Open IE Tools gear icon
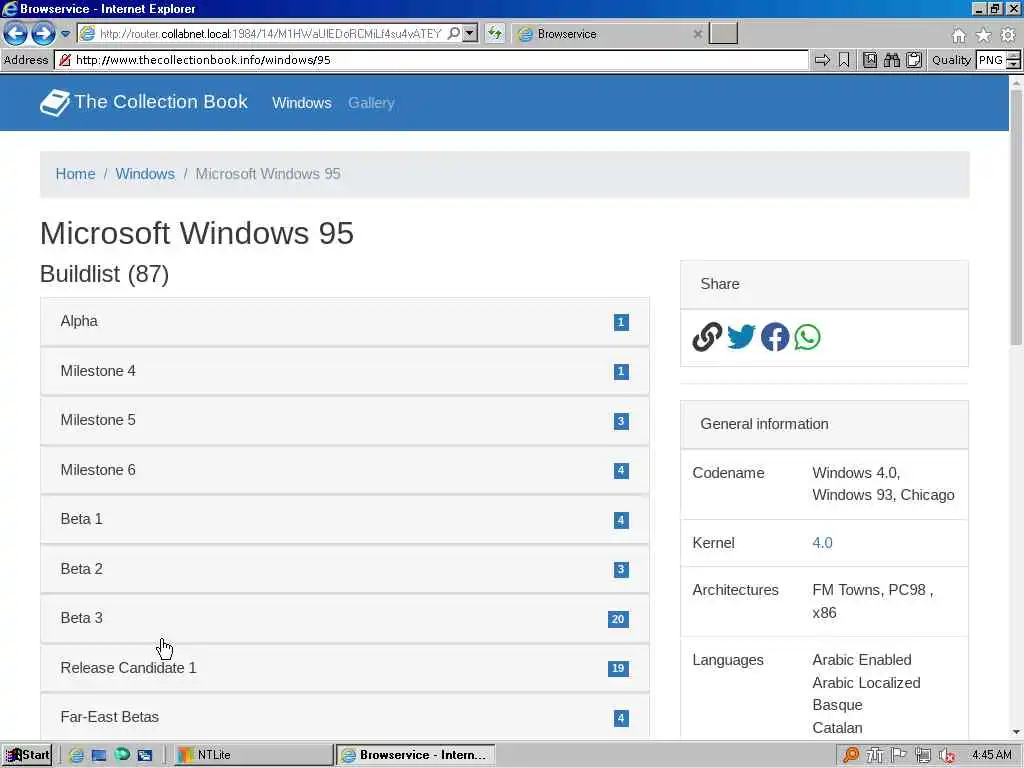The image size is (1024, 768). [x=1008, y=35]
